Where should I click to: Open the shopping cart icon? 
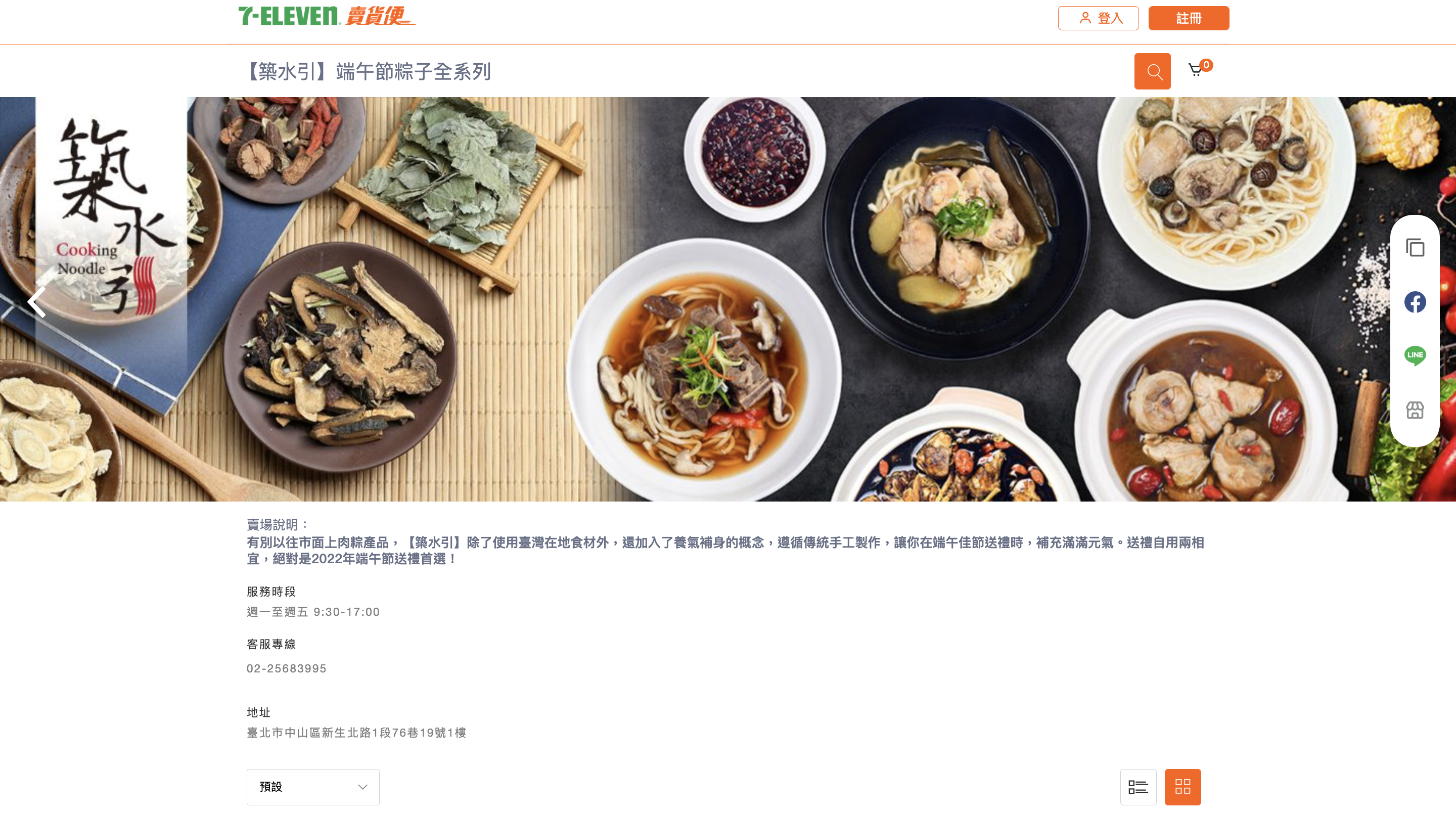pos(1195,70)
